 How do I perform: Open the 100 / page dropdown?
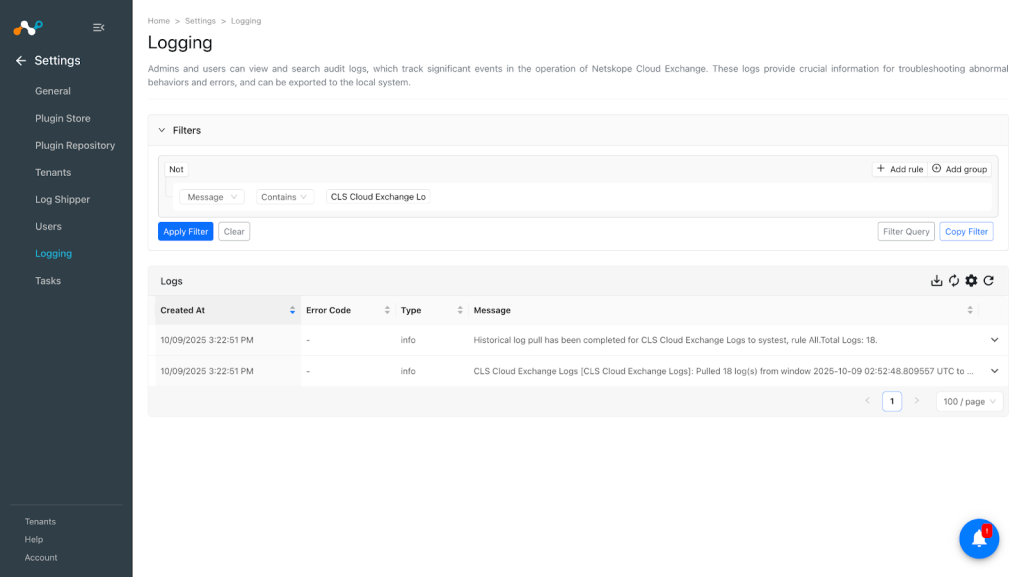click(x=969, y=401)
